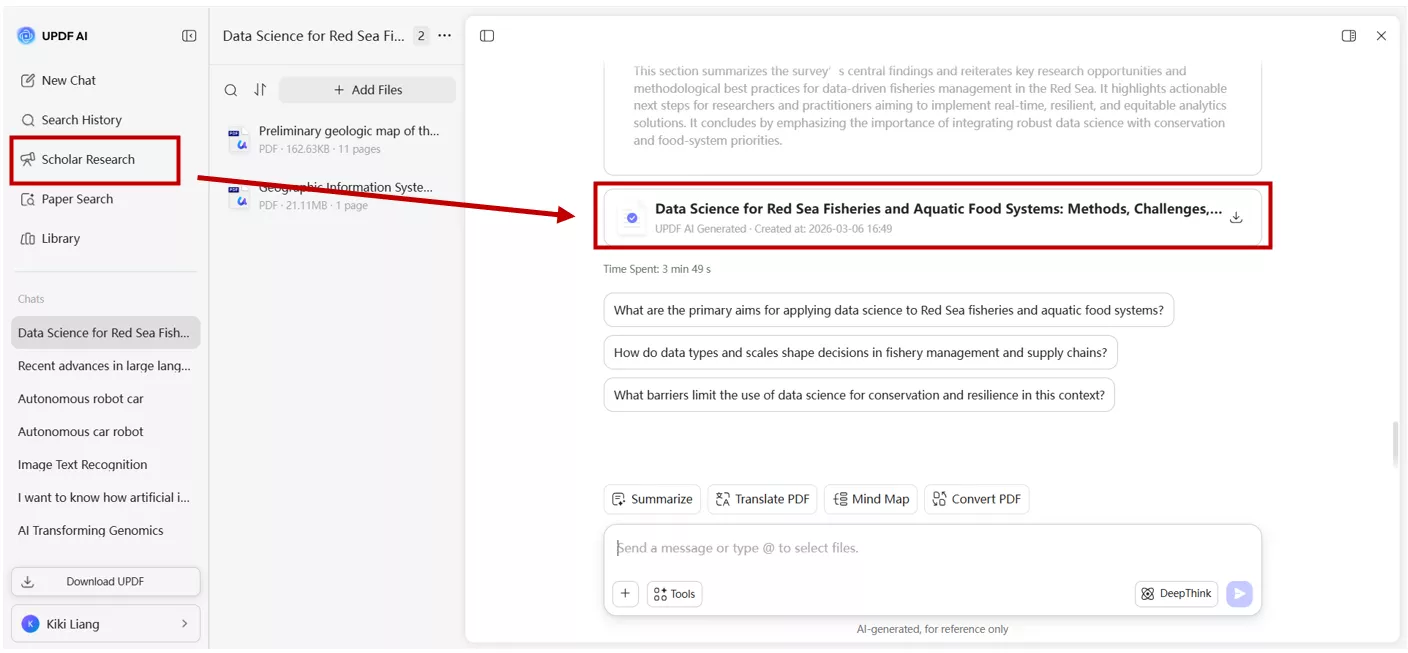Click the Add Files button
Screen dimensions: 1408x653
[x=367, y=90]
